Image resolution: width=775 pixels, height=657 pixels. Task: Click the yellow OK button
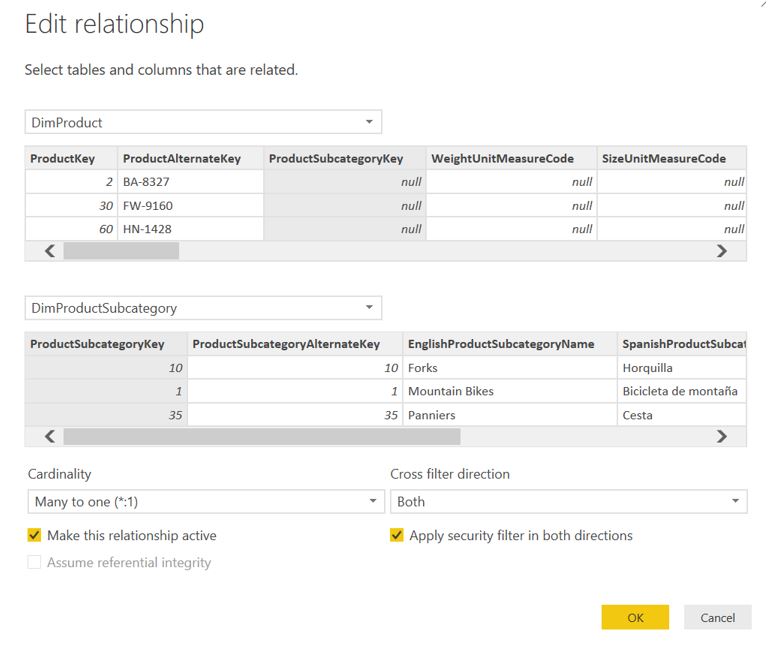(635, 617)
